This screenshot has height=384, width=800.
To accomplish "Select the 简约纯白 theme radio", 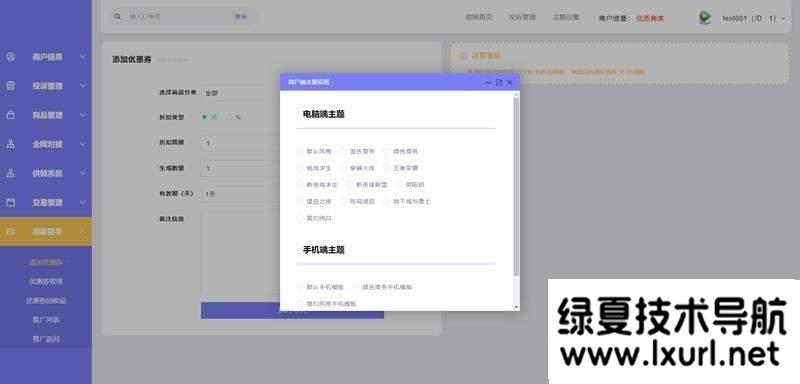I will 300,218.
